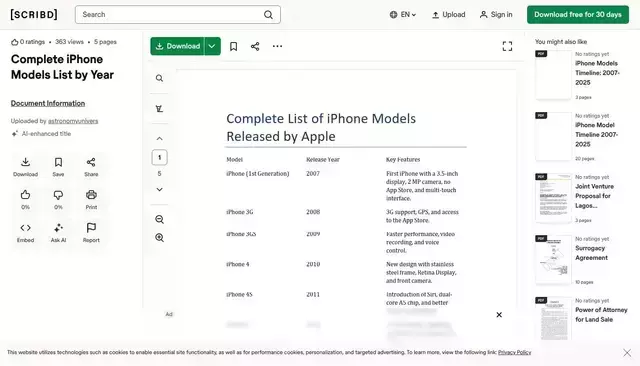Image resolution: width=640 pixels, height=366 pixels.
Task: Close the ad banner
Action: (x=499, y=315)
